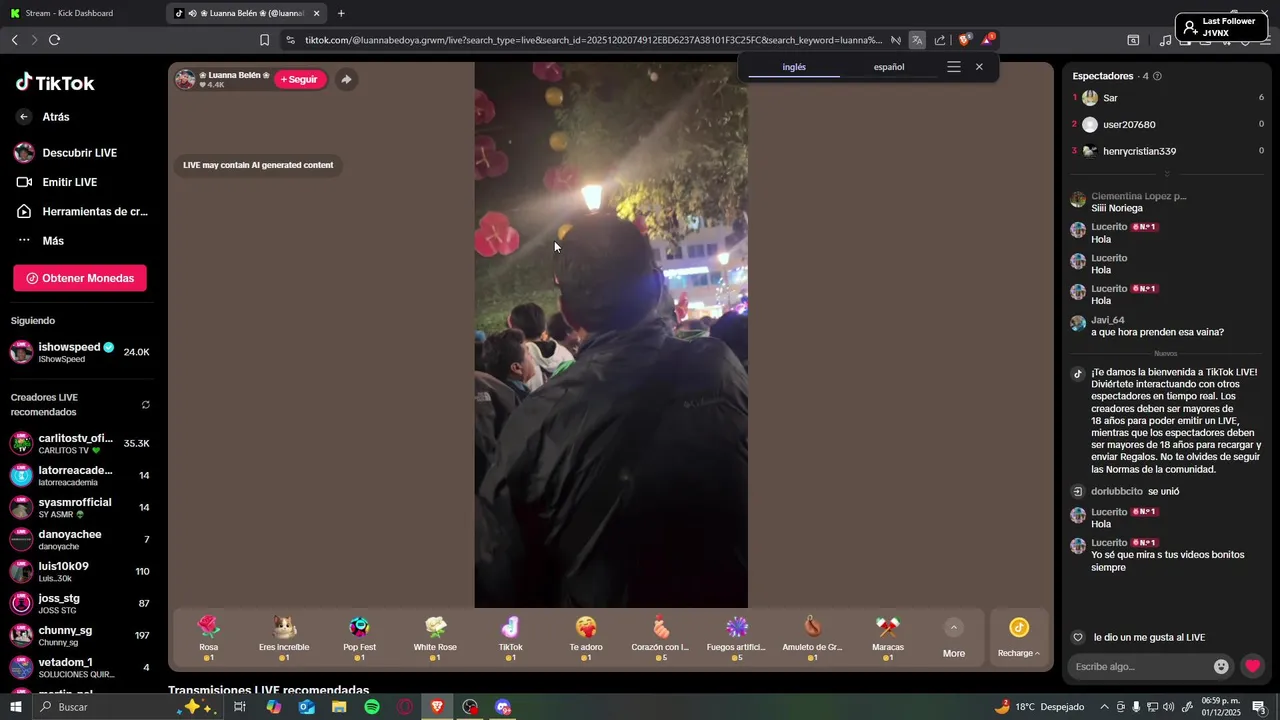
Task: Send Corazón con l... gift
Action: pyautogui.click(x=661, y=638)
